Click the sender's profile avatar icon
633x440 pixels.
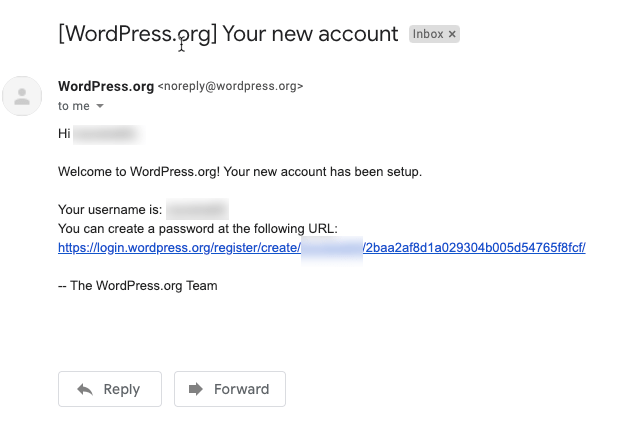[22, 95]
